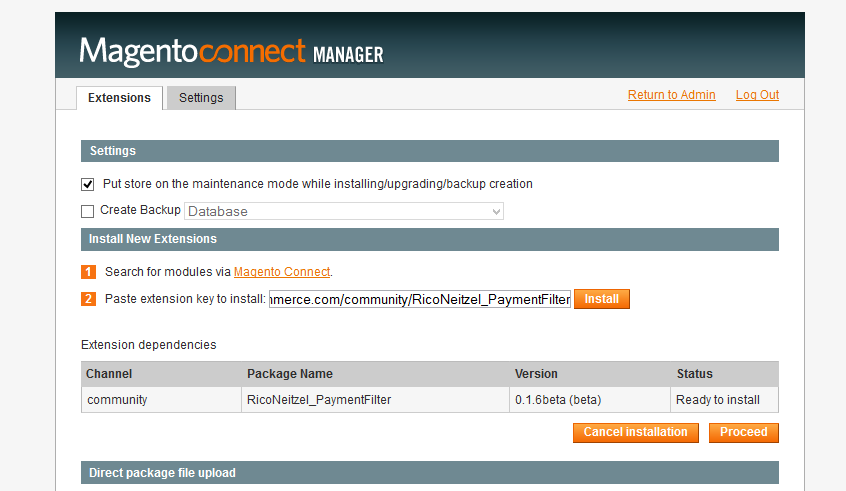Click the Channel column header
The width and height of the screenshot is (846, 491).
click(161, 374)
